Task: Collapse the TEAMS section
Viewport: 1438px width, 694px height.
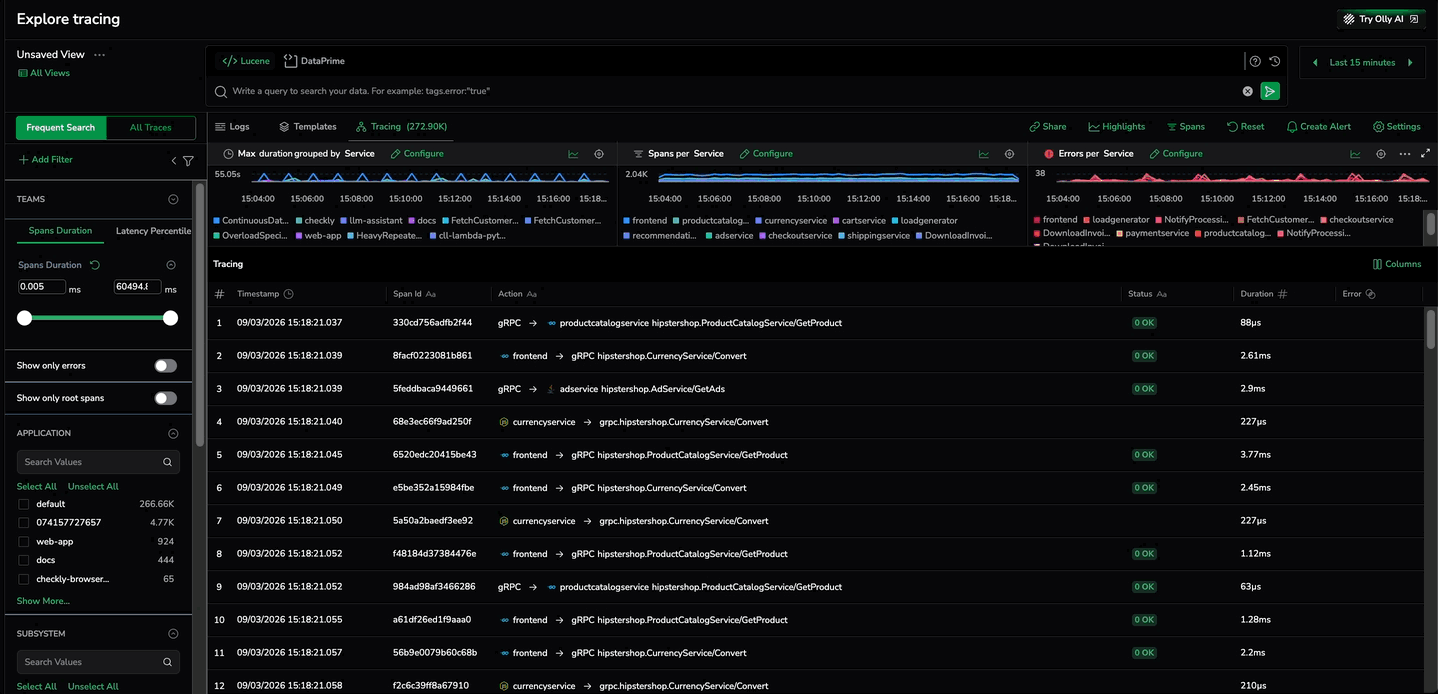Action: [173, 199]
